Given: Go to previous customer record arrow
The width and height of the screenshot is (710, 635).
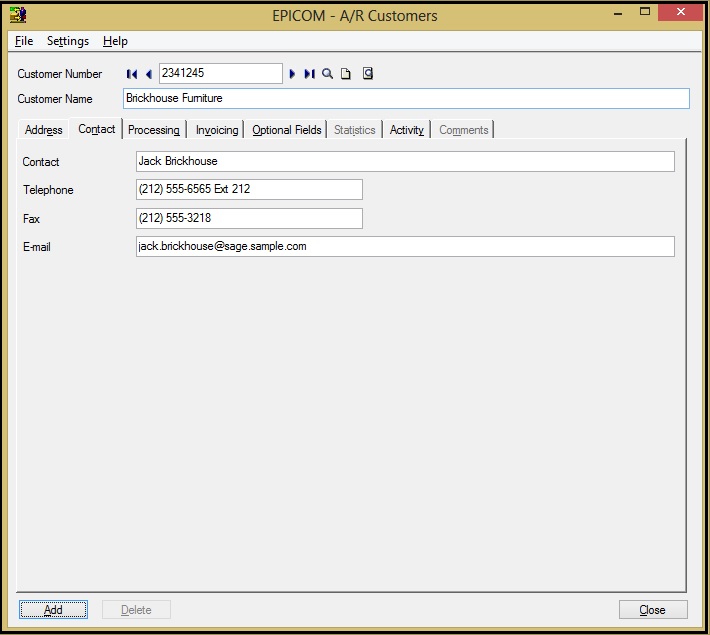Looking at the screenshot, I should tap(149, 74).
